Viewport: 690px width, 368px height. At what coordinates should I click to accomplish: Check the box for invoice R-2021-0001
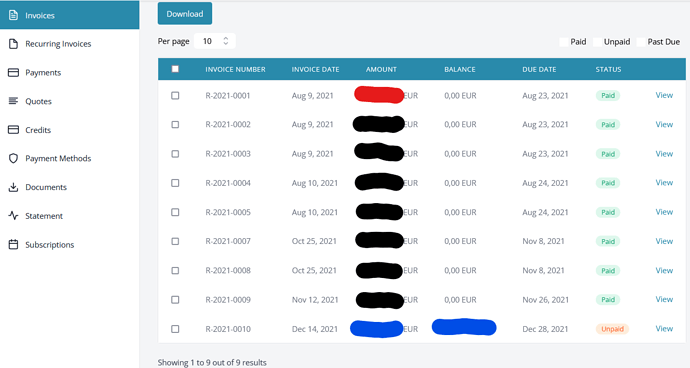tap(175, 96)
